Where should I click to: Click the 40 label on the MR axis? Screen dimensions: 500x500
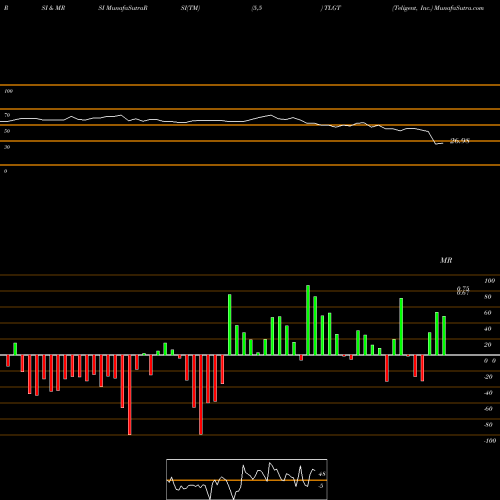[x=488, y=329]
